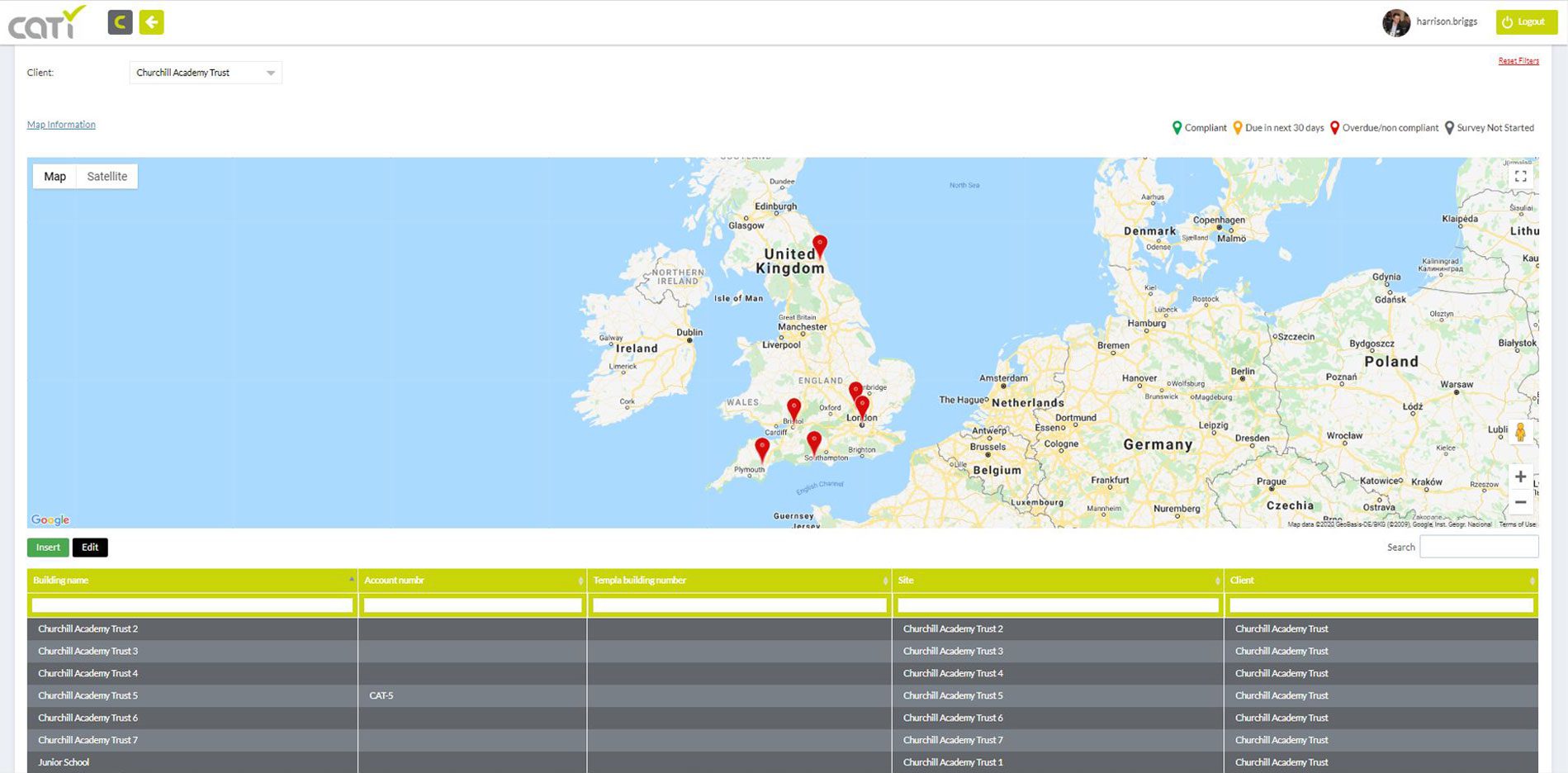Click the red pin on London
Image resolution: width=1568 pixels, height=773 pixels.
(x=862, y=406)
